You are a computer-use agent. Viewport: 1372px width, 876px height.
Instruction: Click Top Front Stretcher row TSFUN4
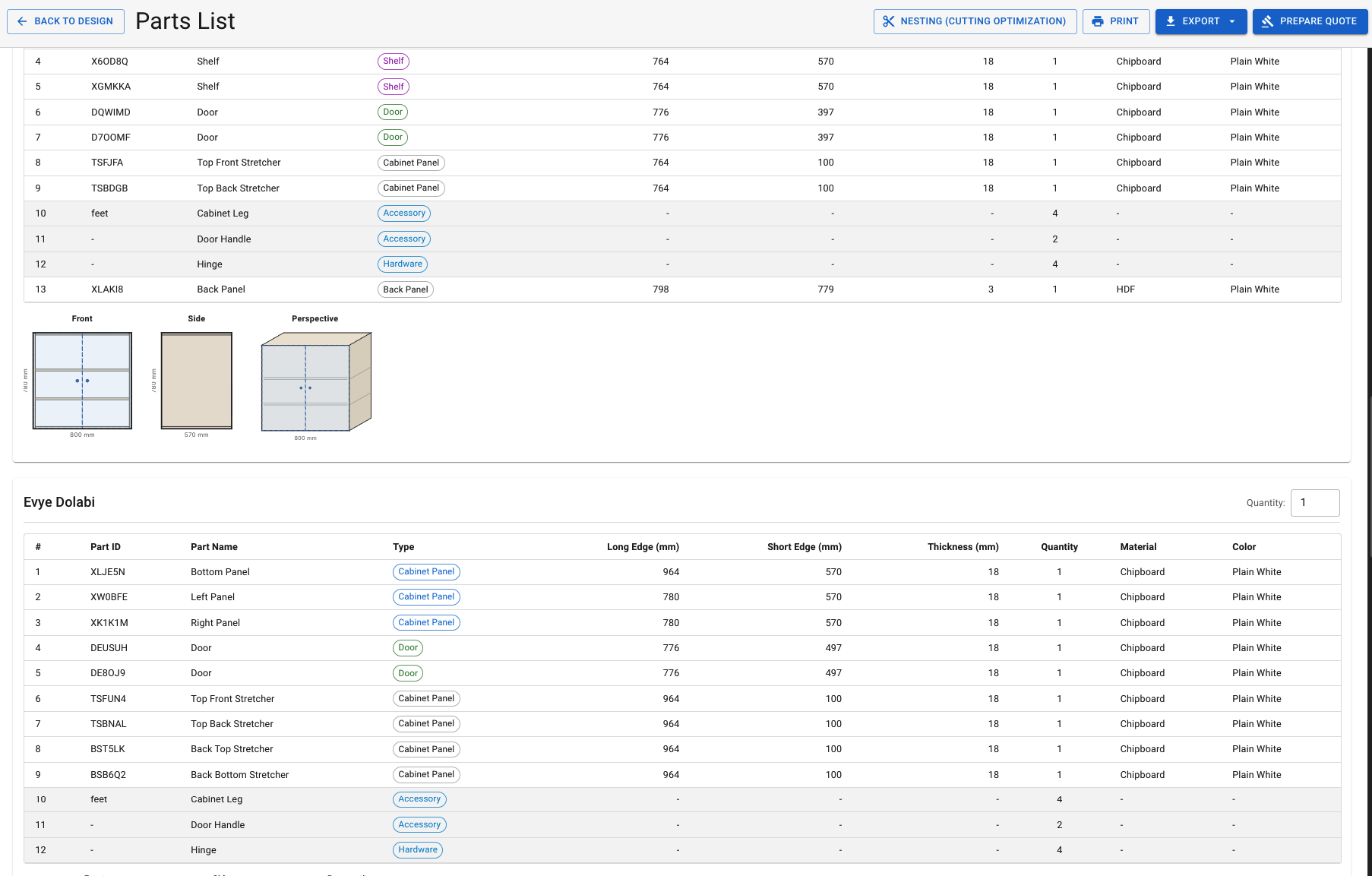(x=682, y=699)
